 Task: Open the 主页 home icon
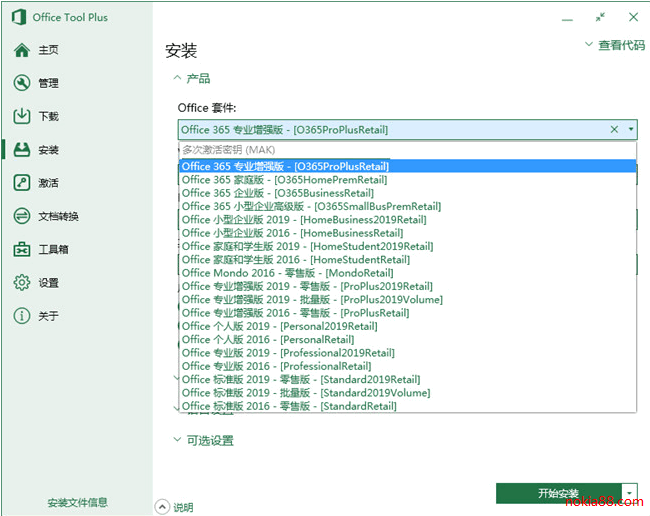click(x=22, y=50)
